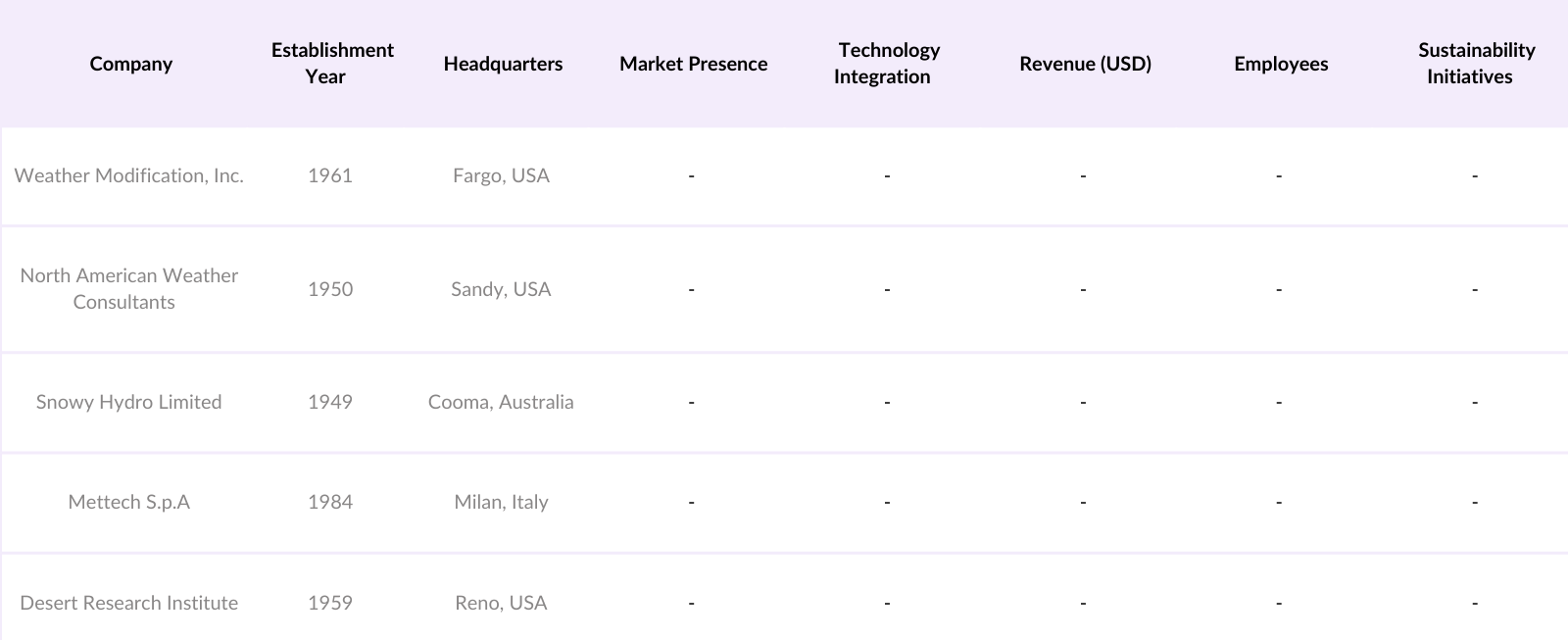Select the Headquarters column header

(x=503, y=64)
